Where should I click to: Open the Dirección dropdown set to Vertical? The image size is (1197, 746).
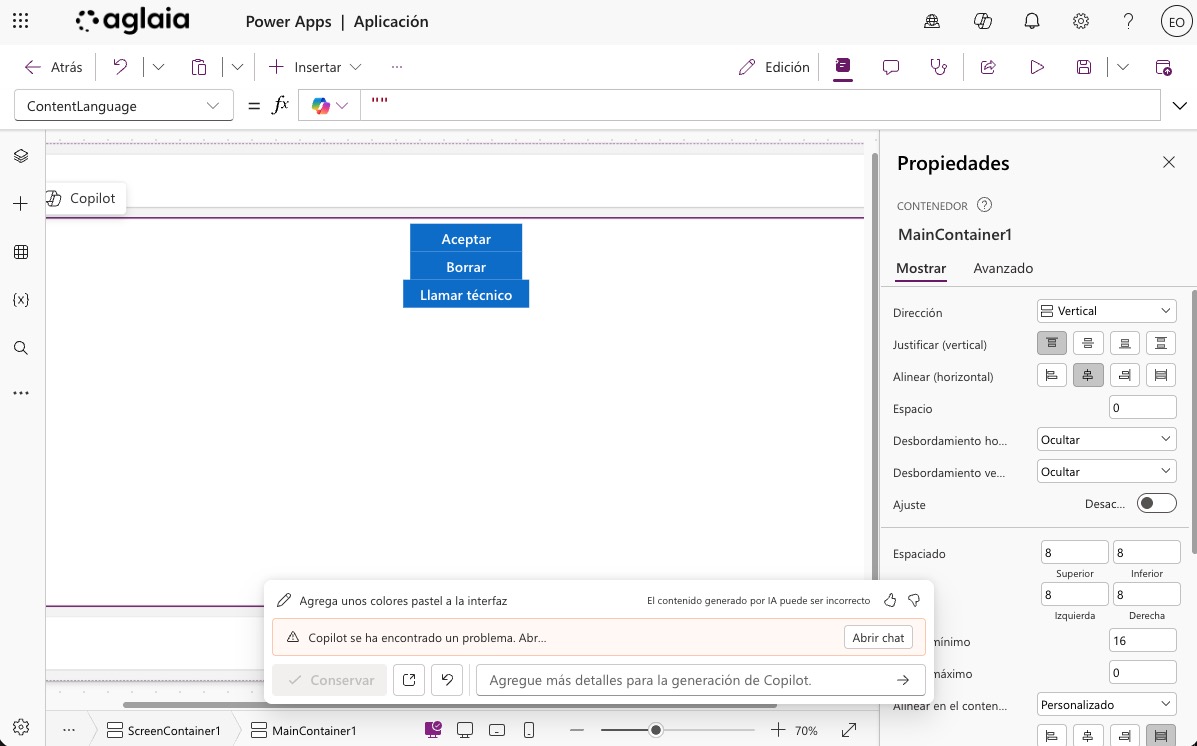pos(1105,310)
